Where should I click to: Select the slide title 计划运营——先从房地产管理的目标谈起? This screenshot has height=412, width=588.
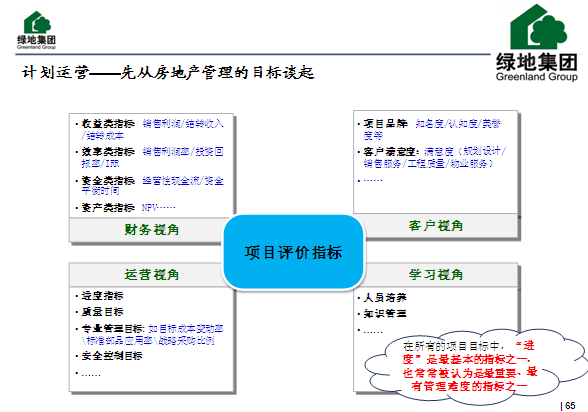coord(168,72)
